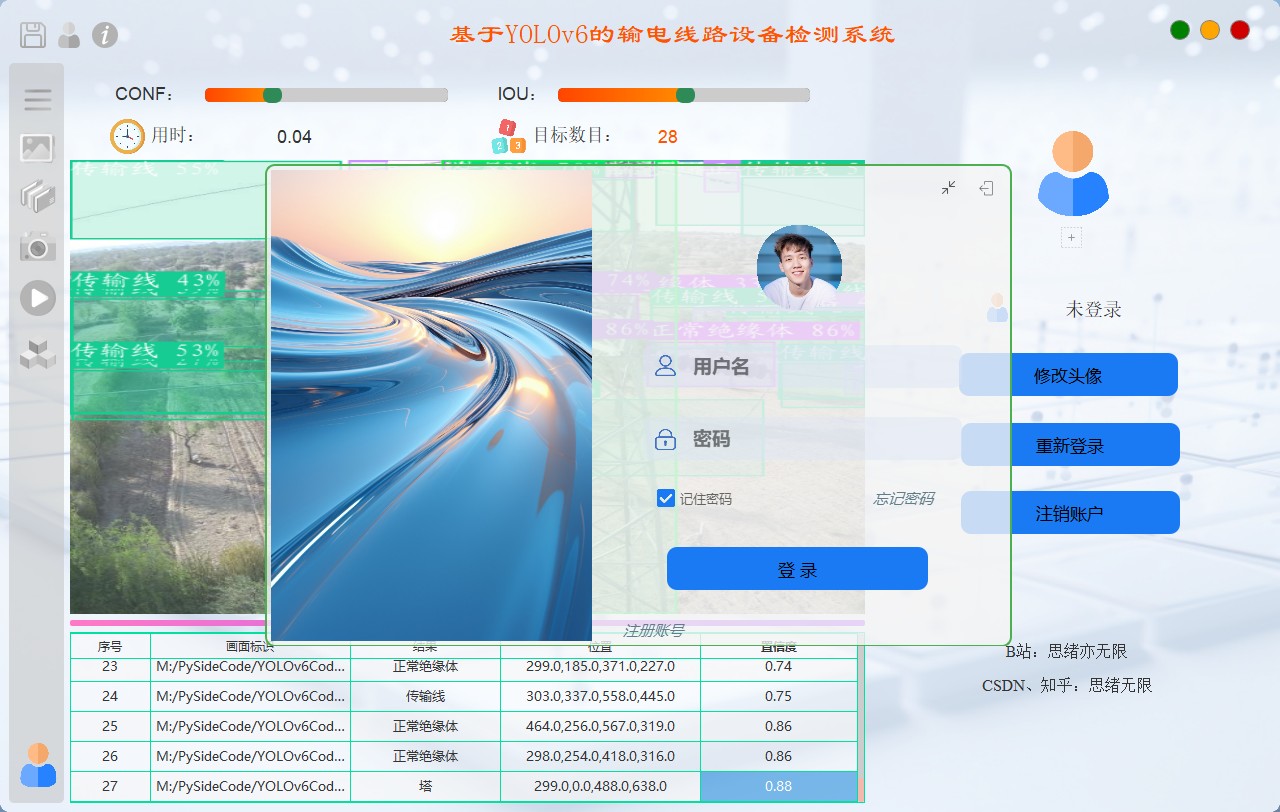Click the 修改头像 button
This screenshot has width=1280, height=812.
coord(1068,375)
